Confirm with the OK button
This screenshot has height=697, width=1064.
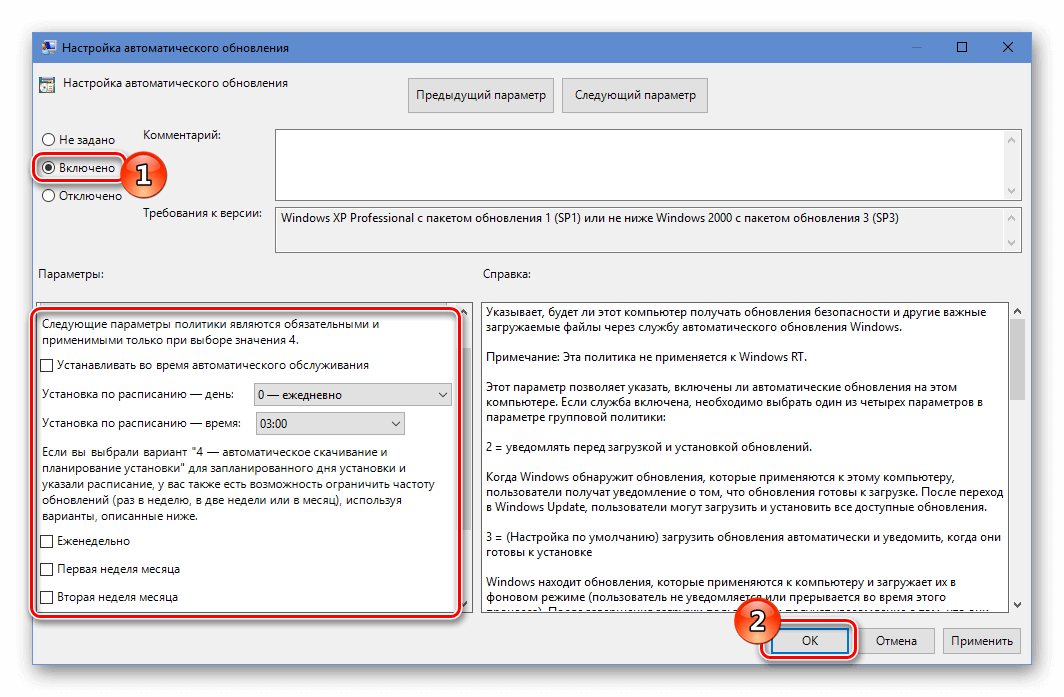click(810, 641)
